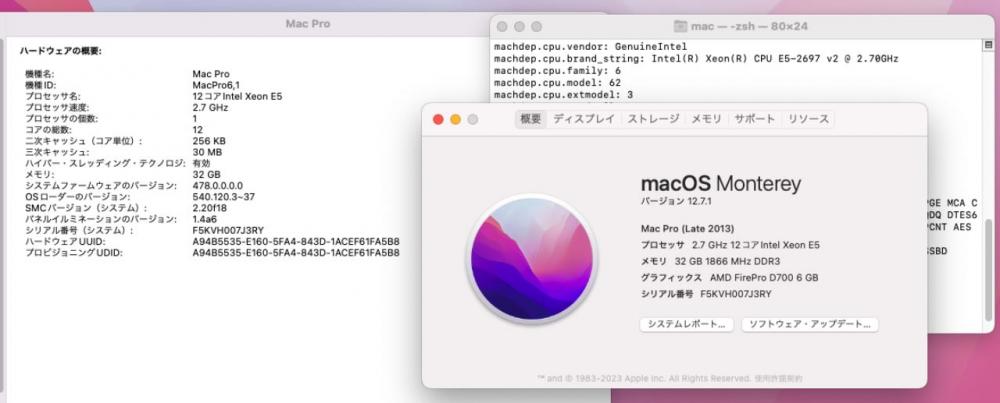Click the Terminal window gray minimize button

point(519,27)
